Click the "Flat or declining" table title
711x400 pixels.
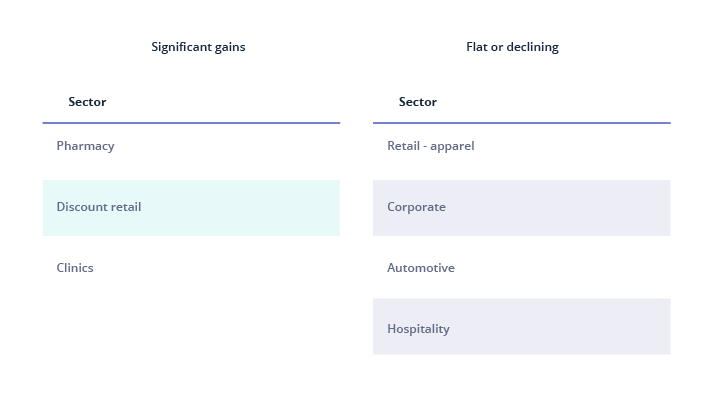pyautogui.click(x=512, y=47)
